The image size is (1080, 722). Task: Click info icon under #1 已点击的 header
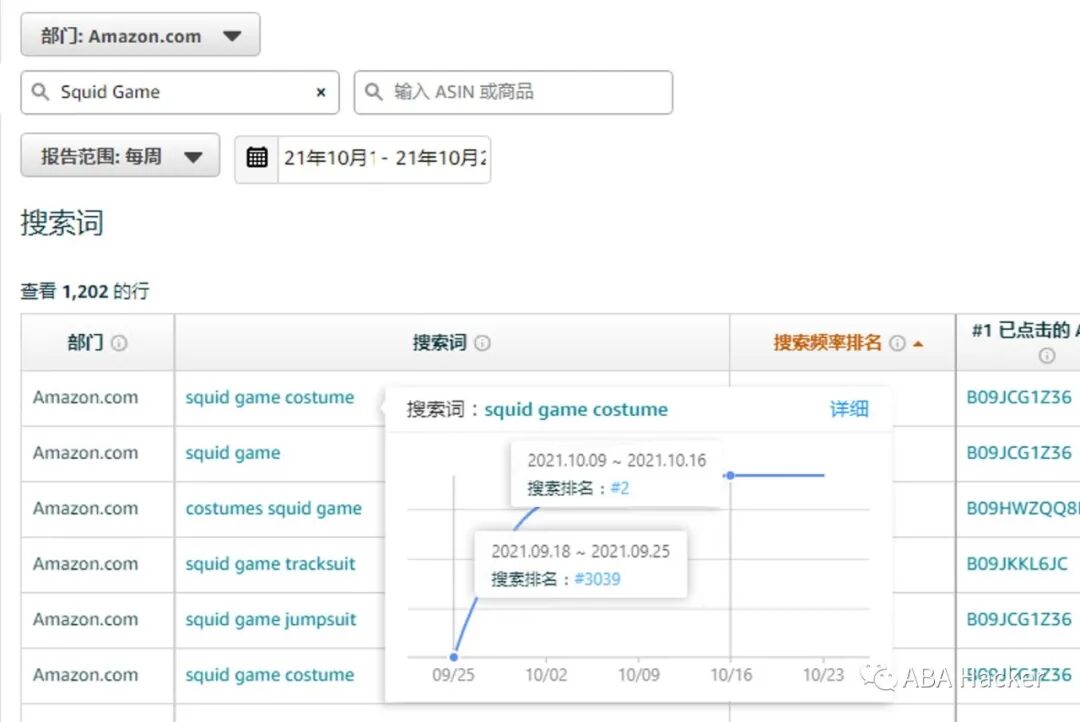(x=1047, y=355)
